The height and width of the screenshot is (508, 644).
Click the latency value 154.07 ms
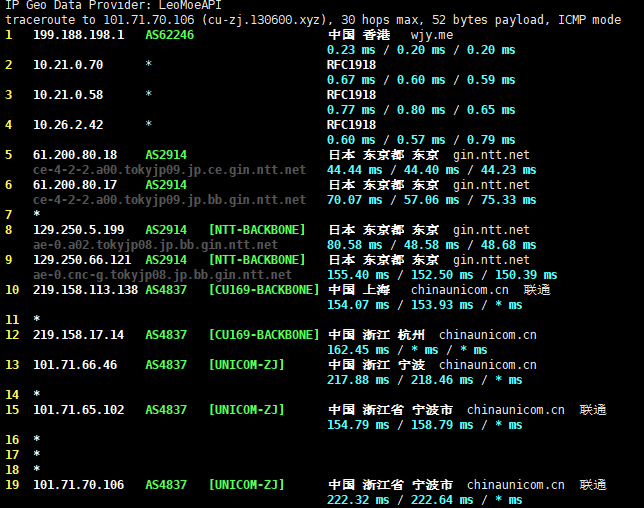(358, 305)
